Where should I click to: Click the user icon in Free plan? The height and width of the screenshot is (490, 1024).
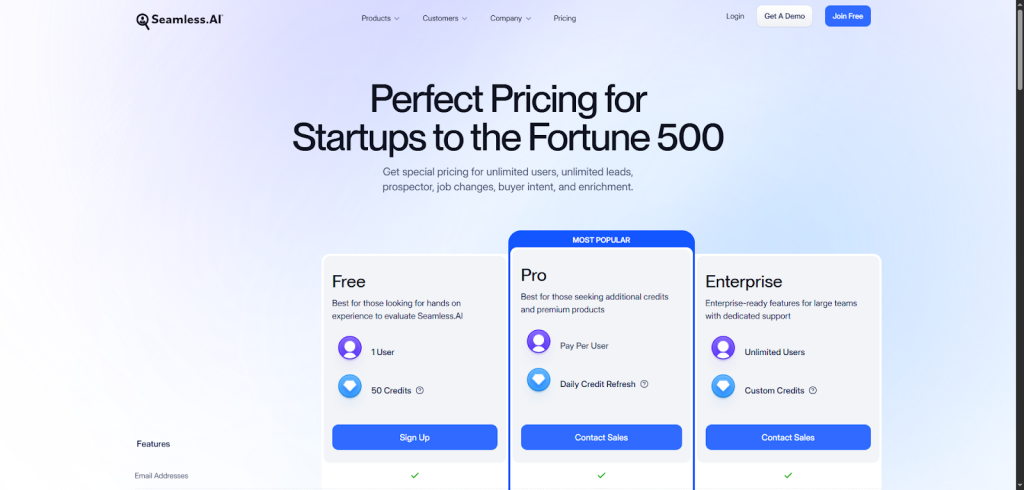click(x=349, y=348)
